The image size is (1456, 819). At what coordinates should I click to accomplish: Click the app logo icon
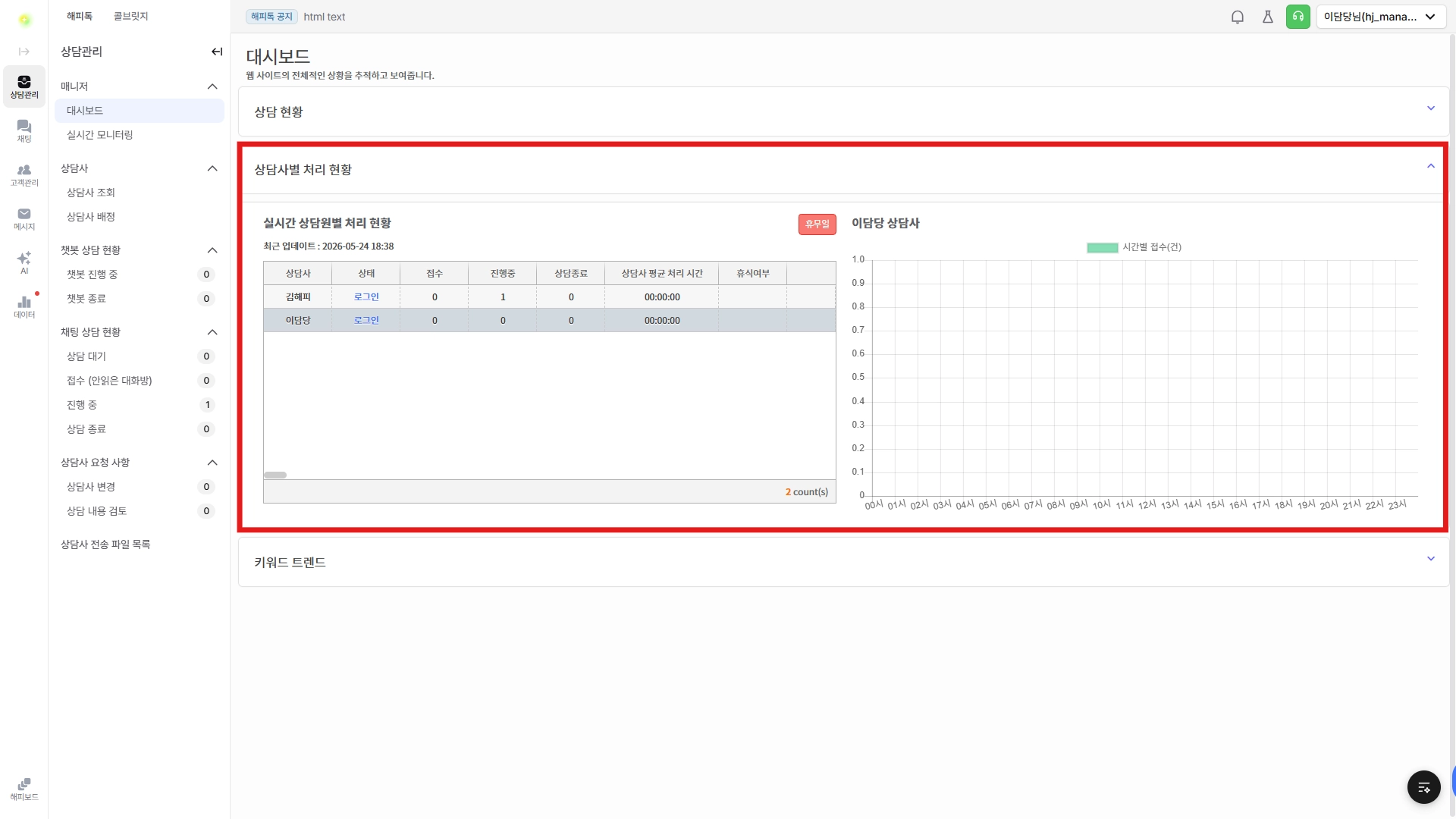pyautogui.click(x=24, y=20)
